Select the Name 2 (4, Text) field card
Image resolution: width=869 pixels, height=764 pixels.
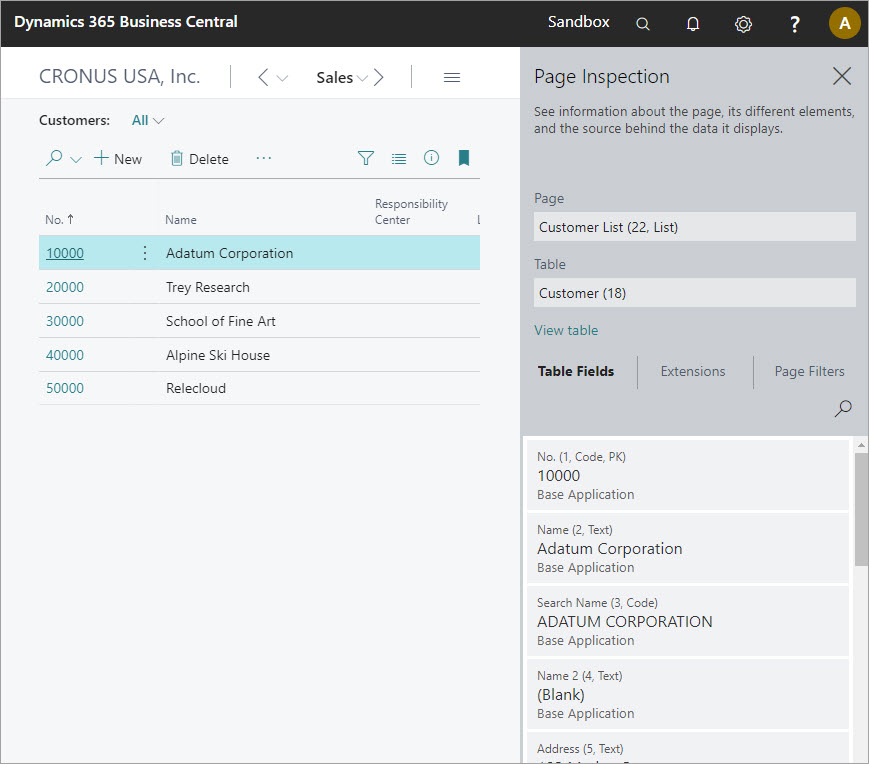coord(687,694)
